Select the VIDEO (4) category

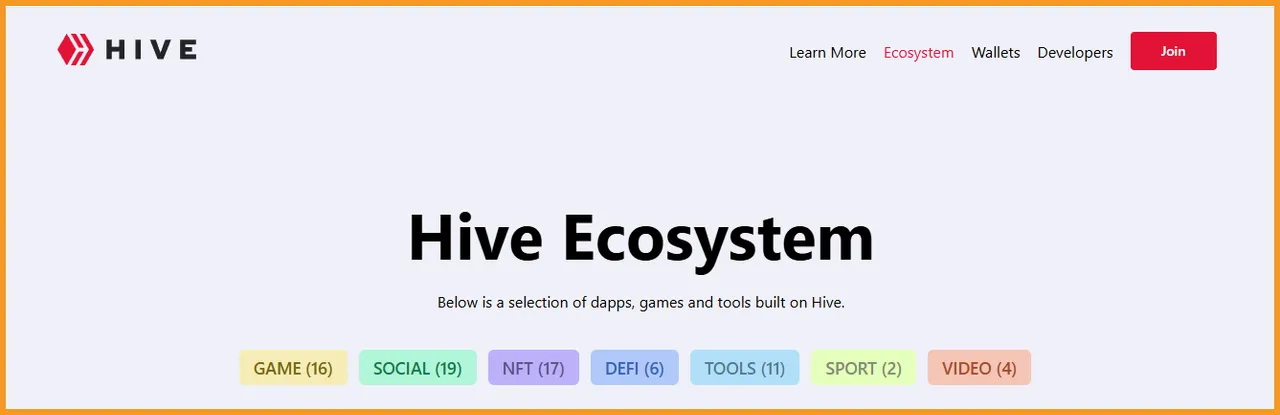tap(979, 368)
